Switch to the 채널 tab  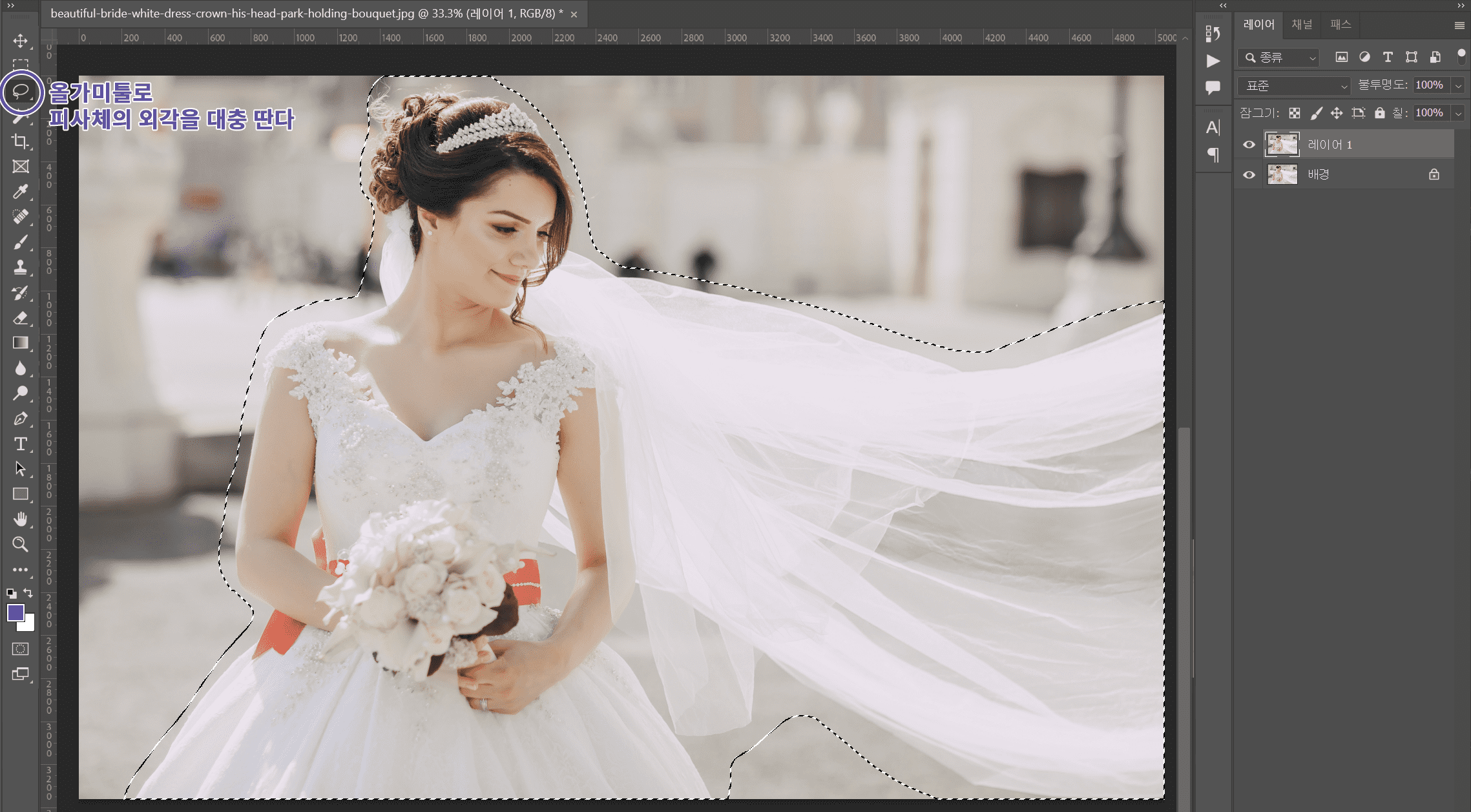tap(1301, 25)
